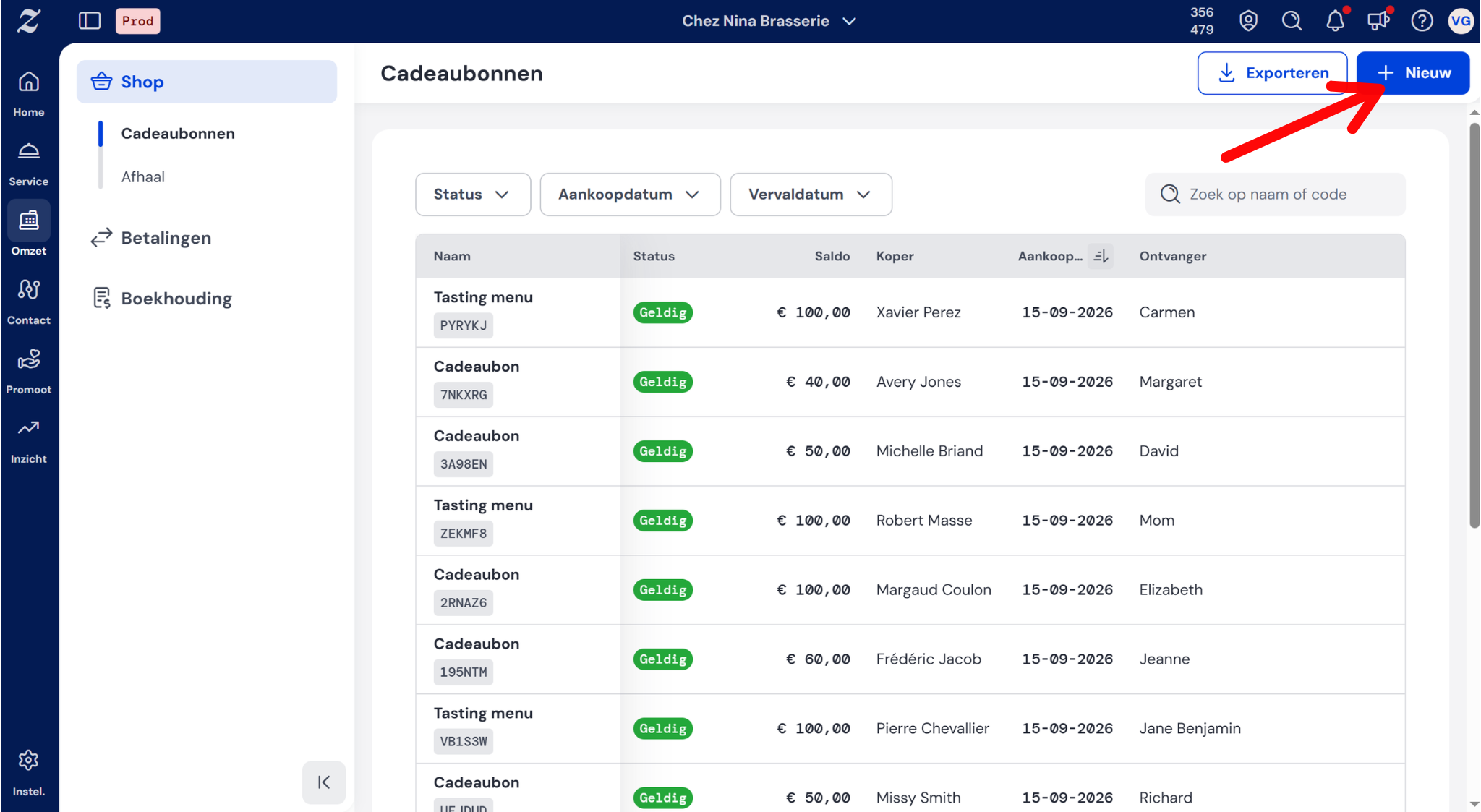Toggle the sidebar panel layout icon
1481x812 pixels.
coord(90,21)
